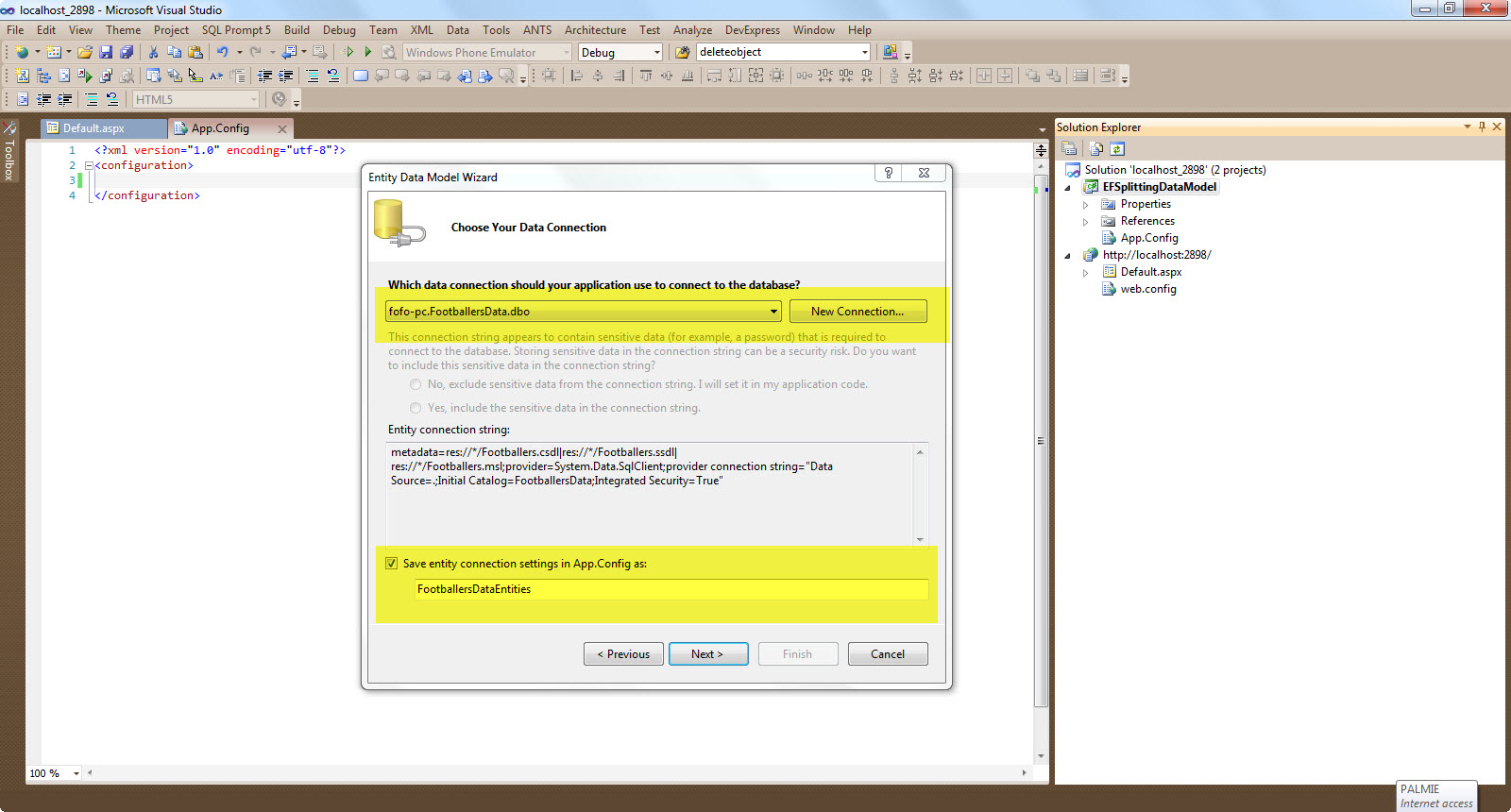Click the Redo arrow icon
The width and height of the screenshot is (1511, 812).
tap(255, 52)
